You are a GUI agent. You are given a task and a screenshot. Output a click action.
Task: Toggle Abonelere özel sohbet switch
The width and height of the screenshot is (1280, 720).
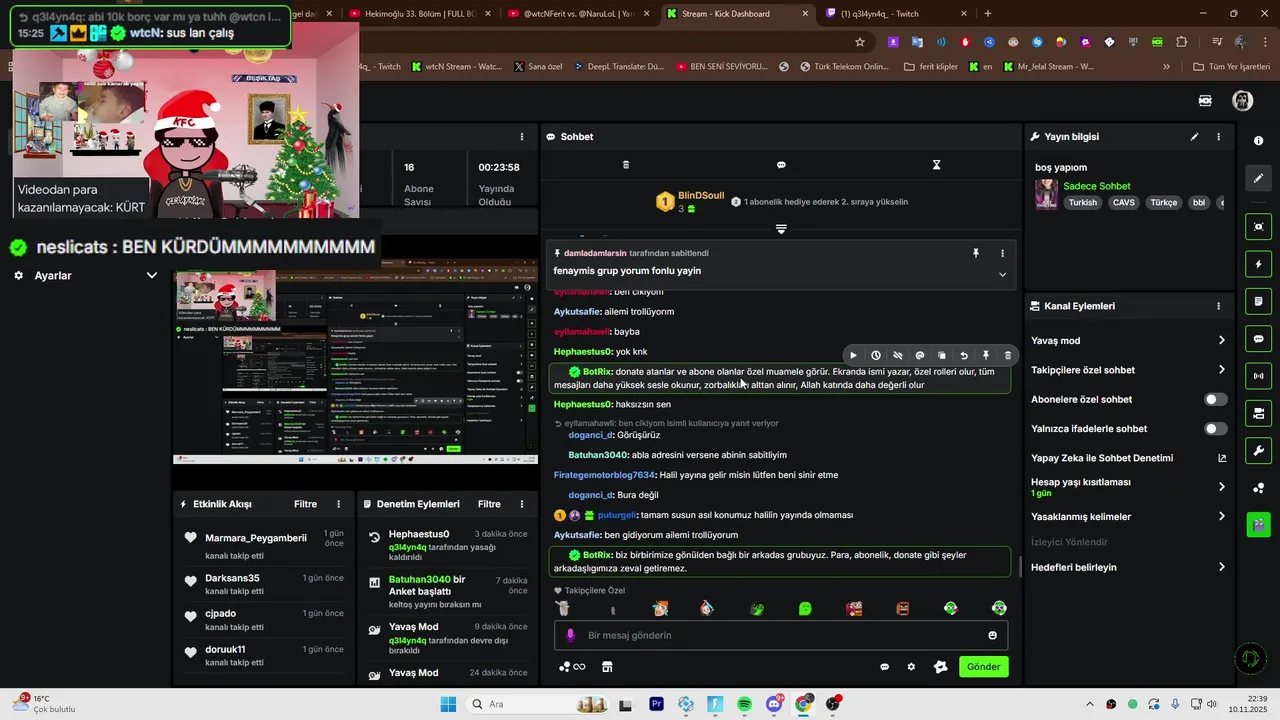pyautogui.click(x=1215, y=399)
